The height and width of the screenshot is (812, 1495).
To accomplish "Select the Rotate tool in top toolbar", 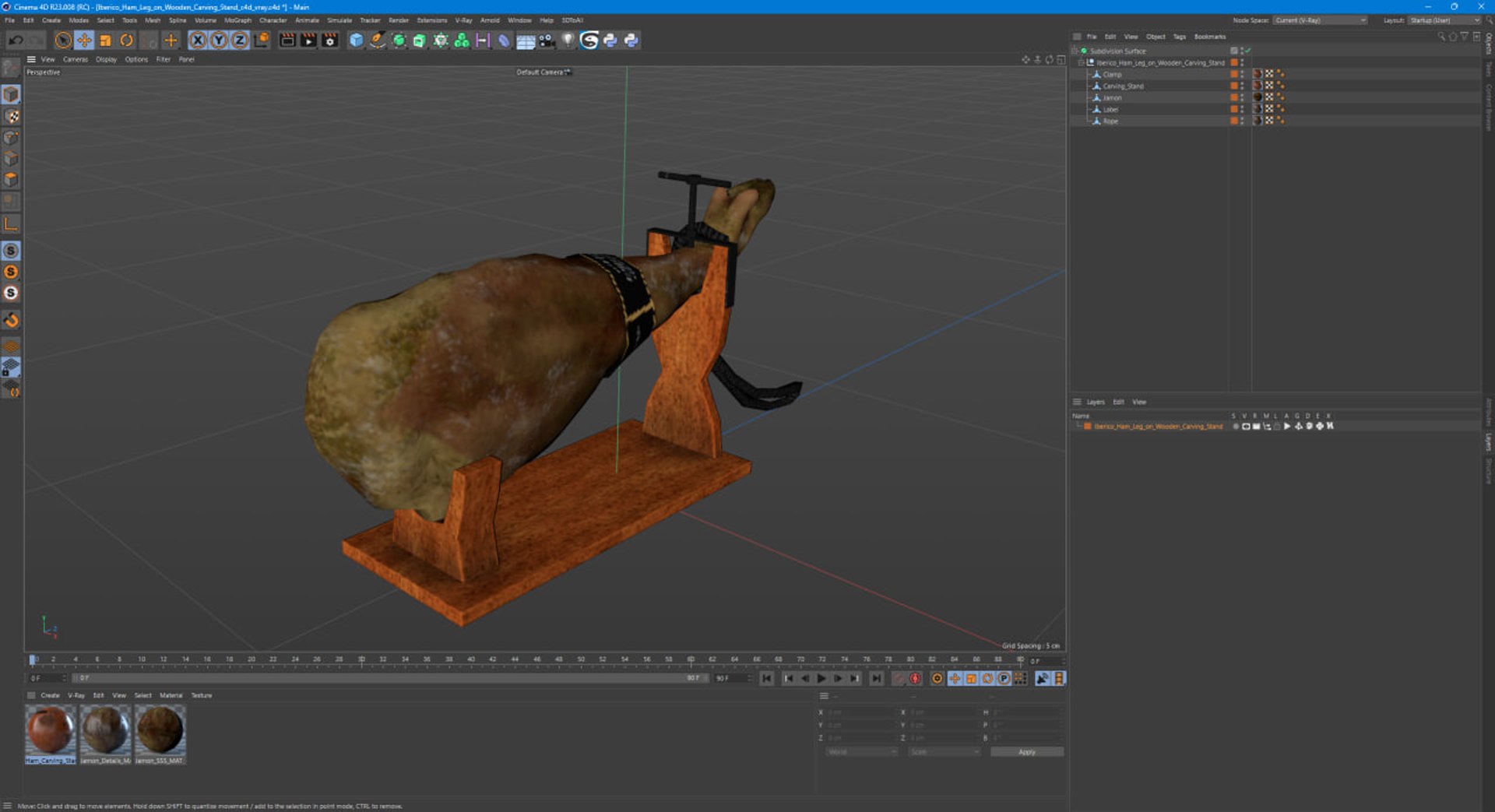I will (126, 40).
